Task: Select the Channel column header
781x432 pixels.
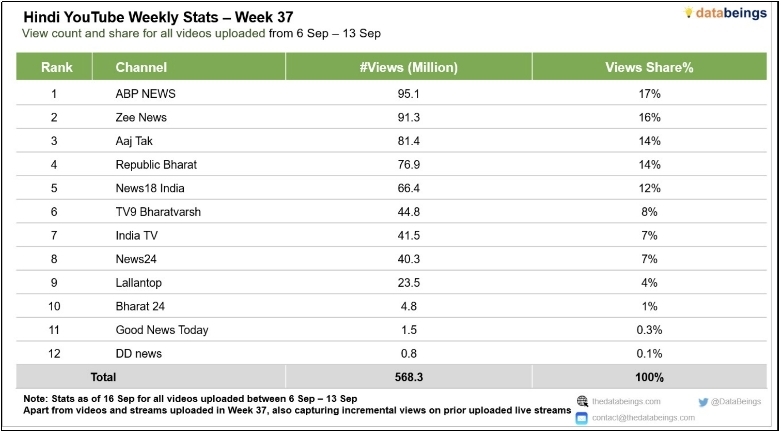Action: pos(141,68)
